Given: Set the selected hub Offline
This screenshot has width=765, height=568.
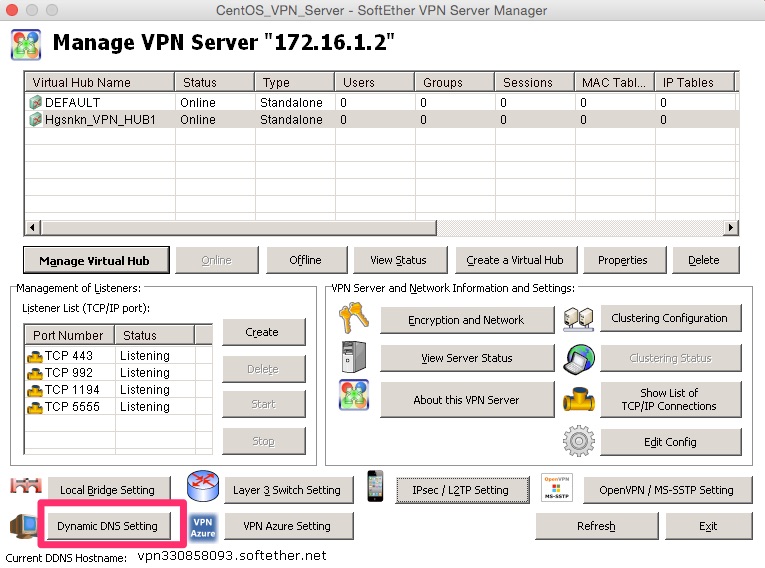Looking at the screenshot, I should coord(306,260).
